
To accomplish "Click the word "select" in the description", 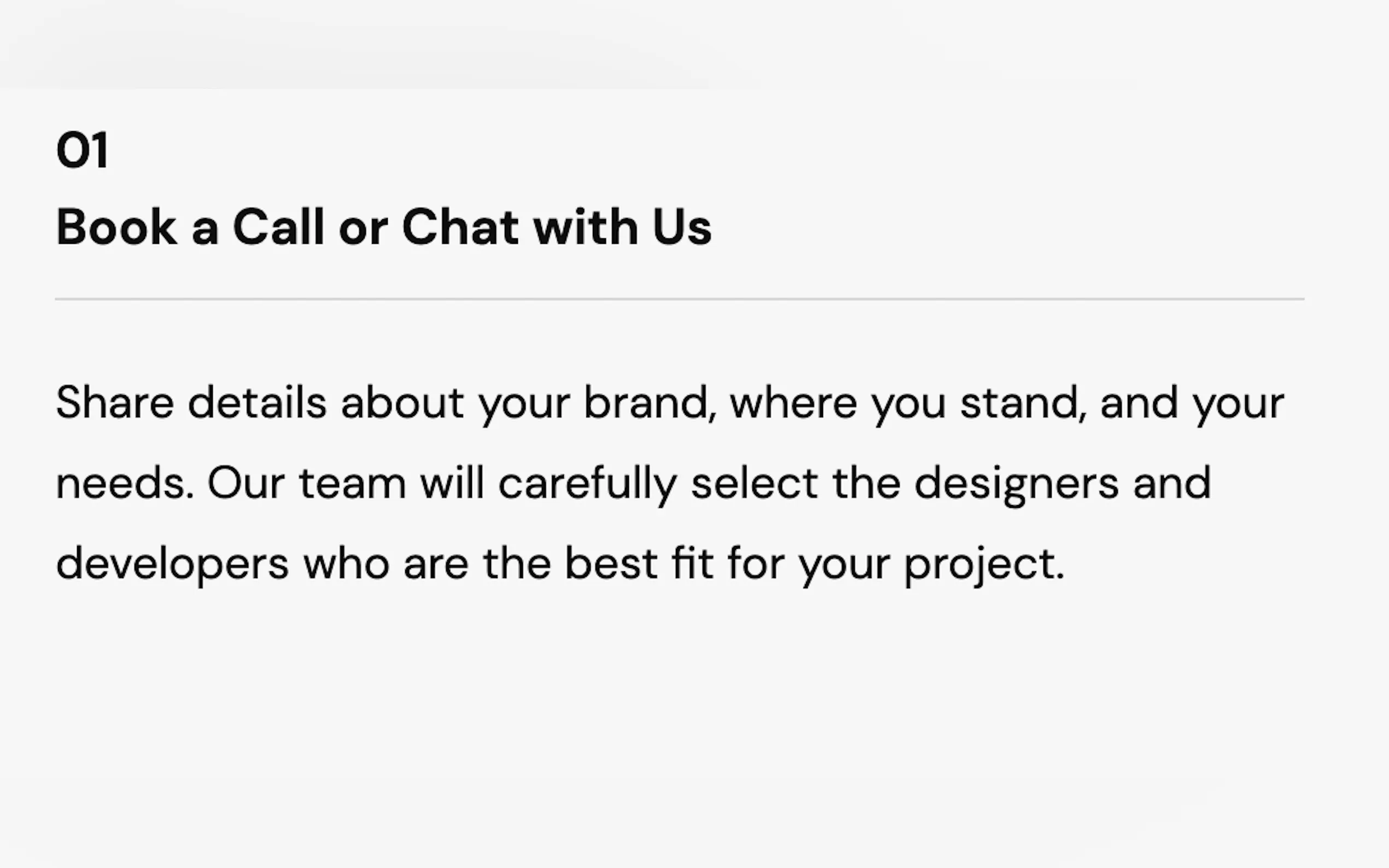I will (x=755, y=483).
